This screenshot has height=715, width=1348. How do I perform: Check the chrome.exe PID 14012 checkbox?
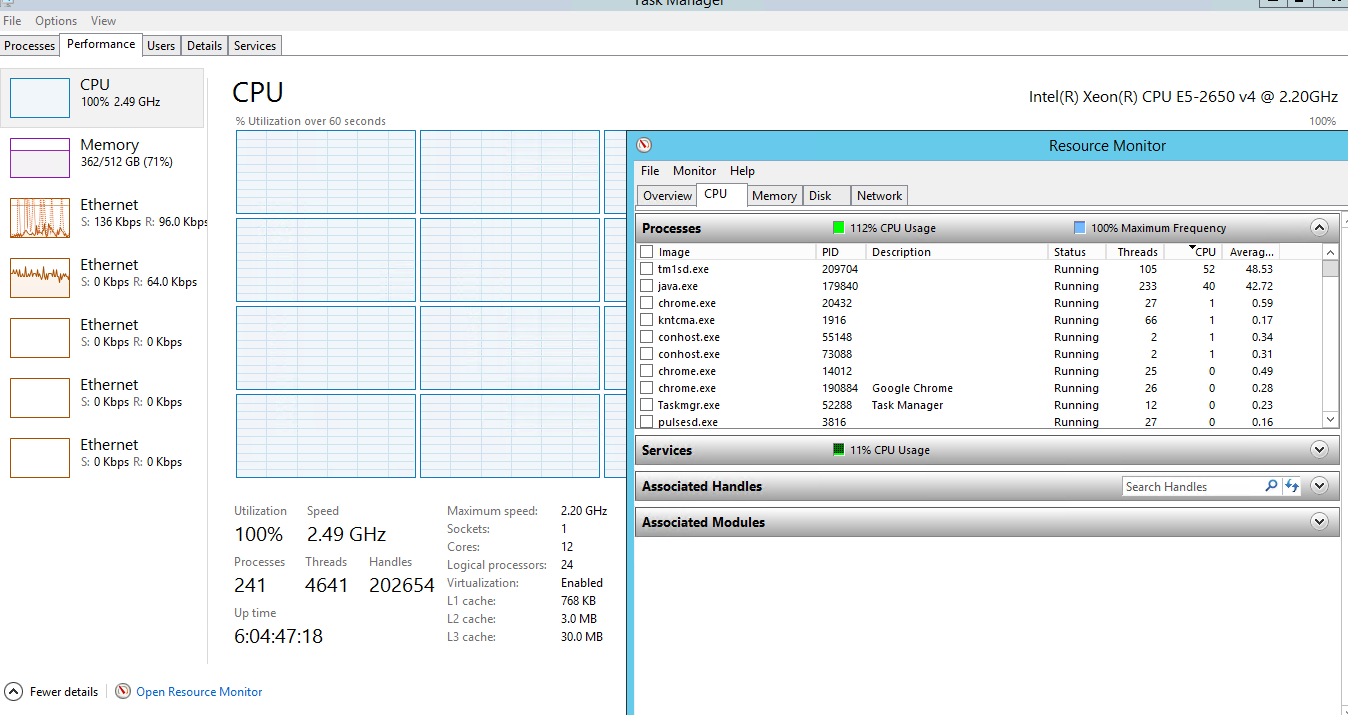647,371
